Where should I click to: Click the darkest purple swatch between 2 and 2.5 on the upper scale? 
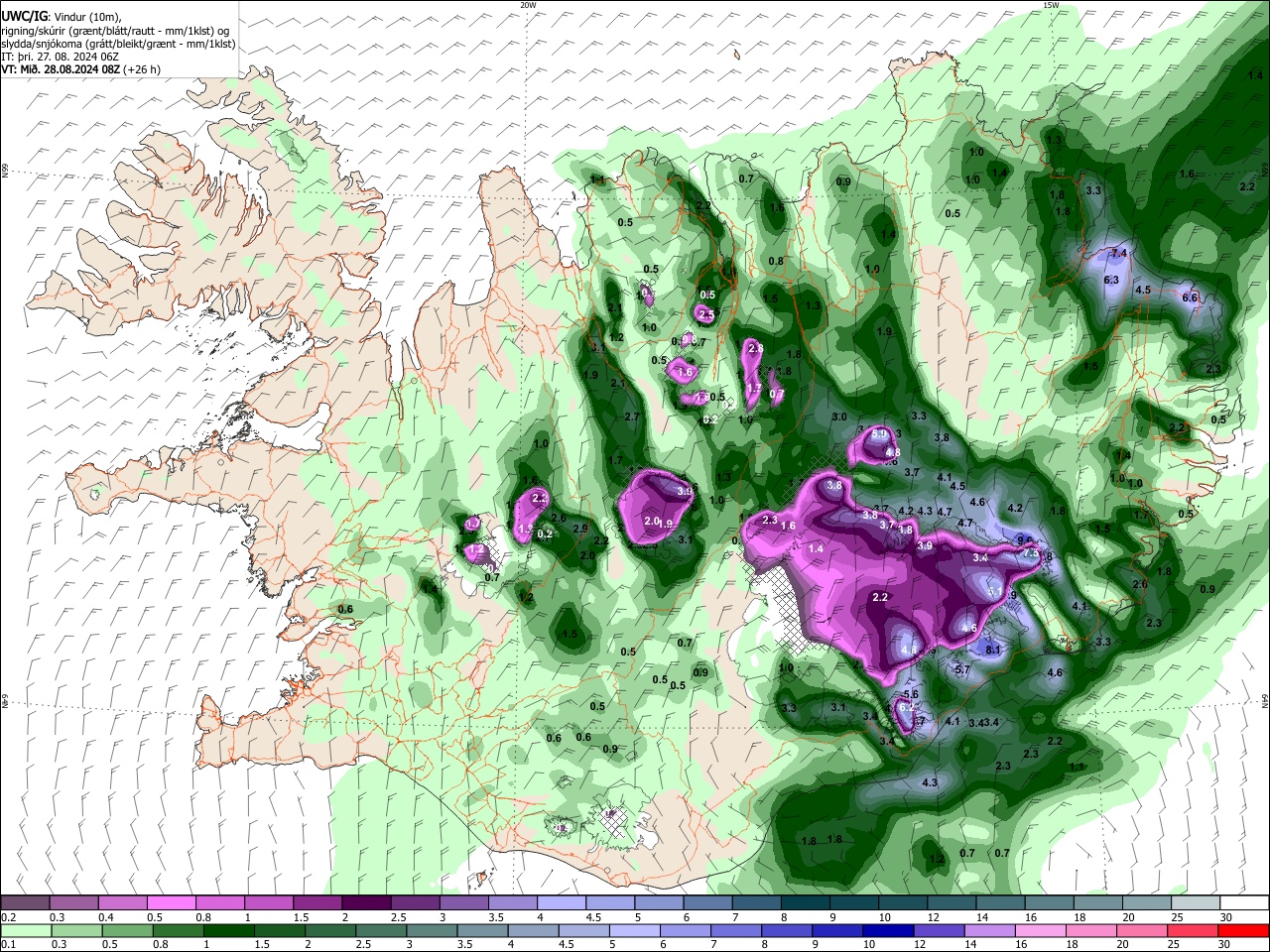coord(365,902)
